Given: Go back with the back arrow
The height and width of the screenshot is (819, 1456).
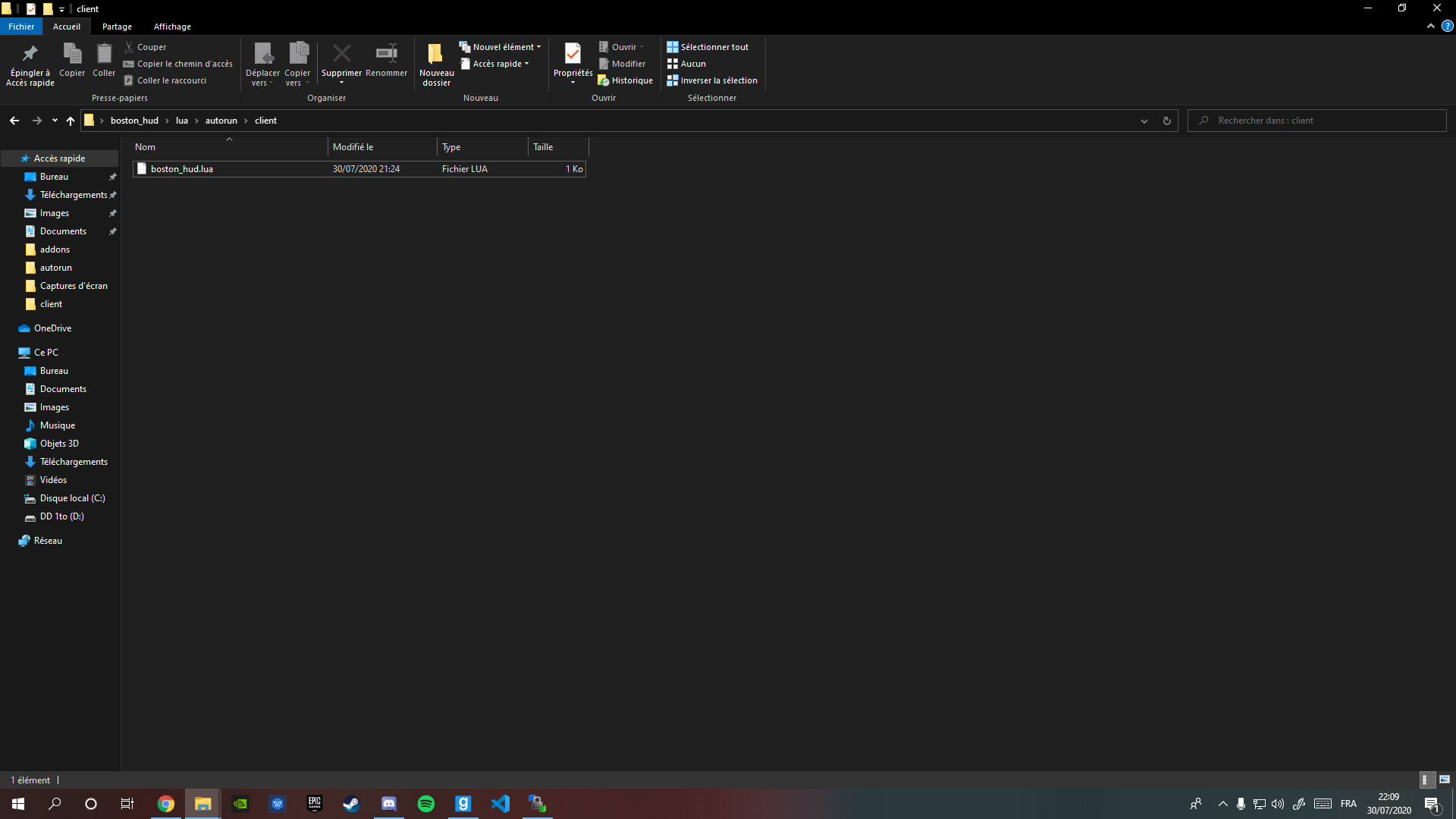Looking at the screenshot, I should 14,121.
